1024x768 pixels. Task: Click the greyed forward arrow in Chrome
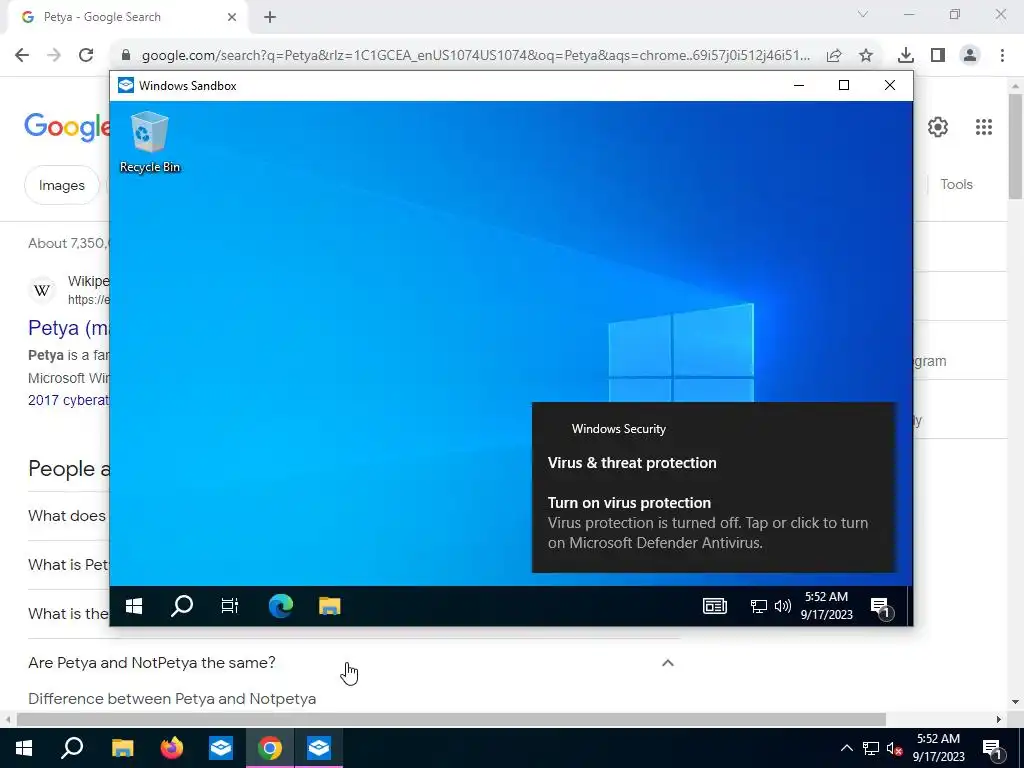[54, 55]
